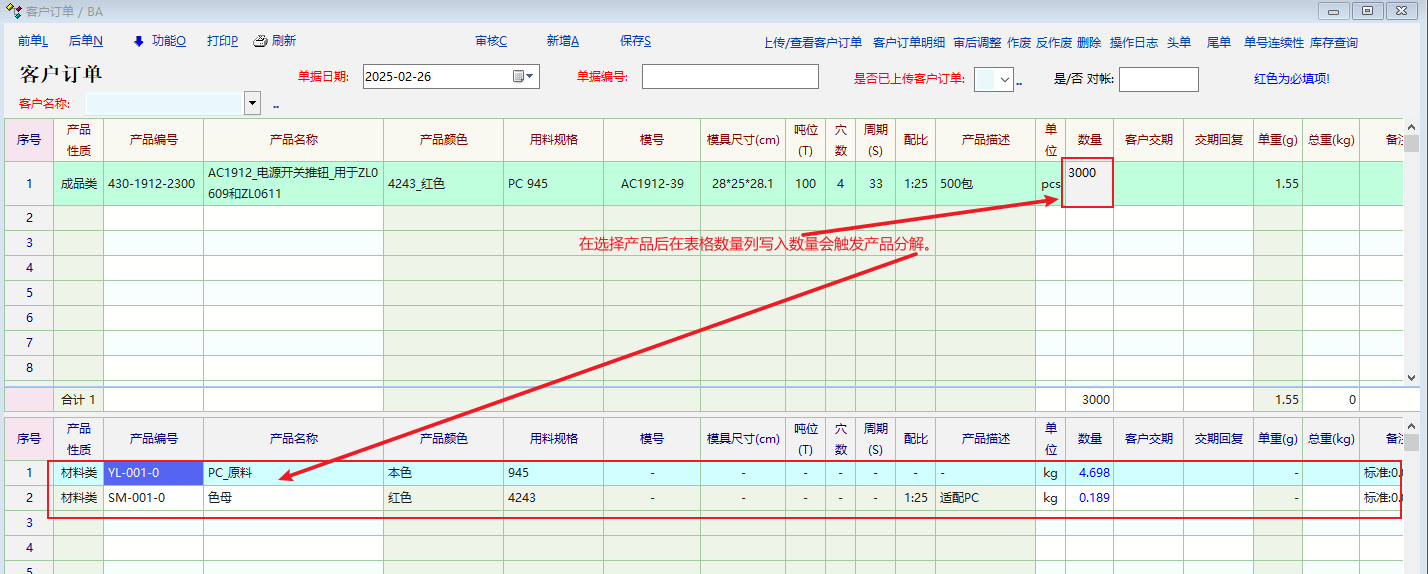This screenshot has width=1428, height=574.
Task: Open 客户订单明细 link
Action: click(908, 43)
